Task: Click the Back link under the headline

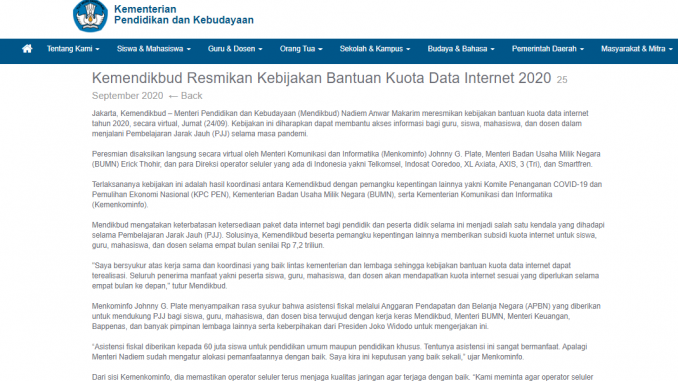Action: 185,96
